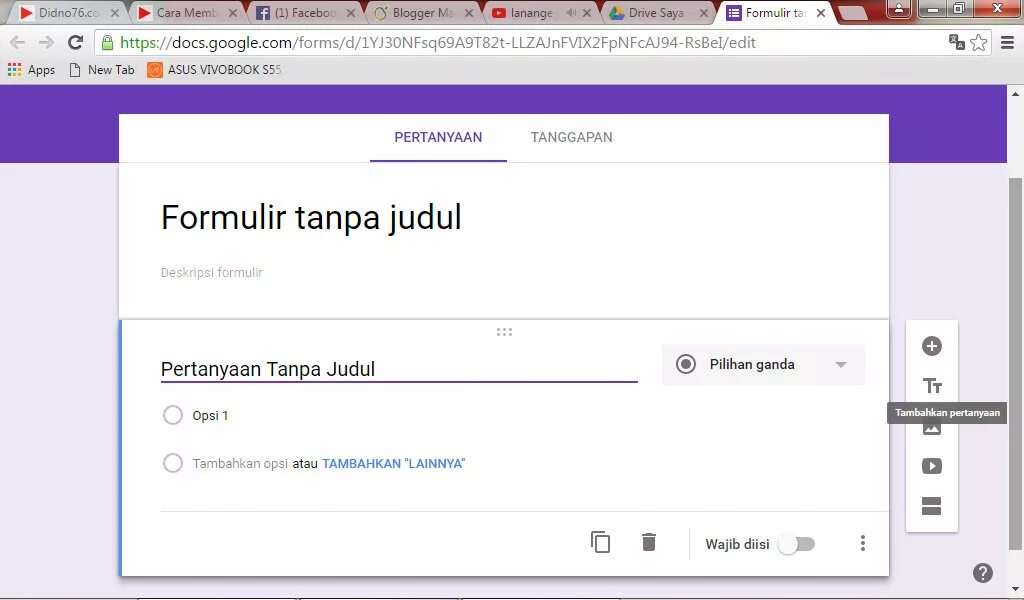Add a new section to the form

[931, 506]
